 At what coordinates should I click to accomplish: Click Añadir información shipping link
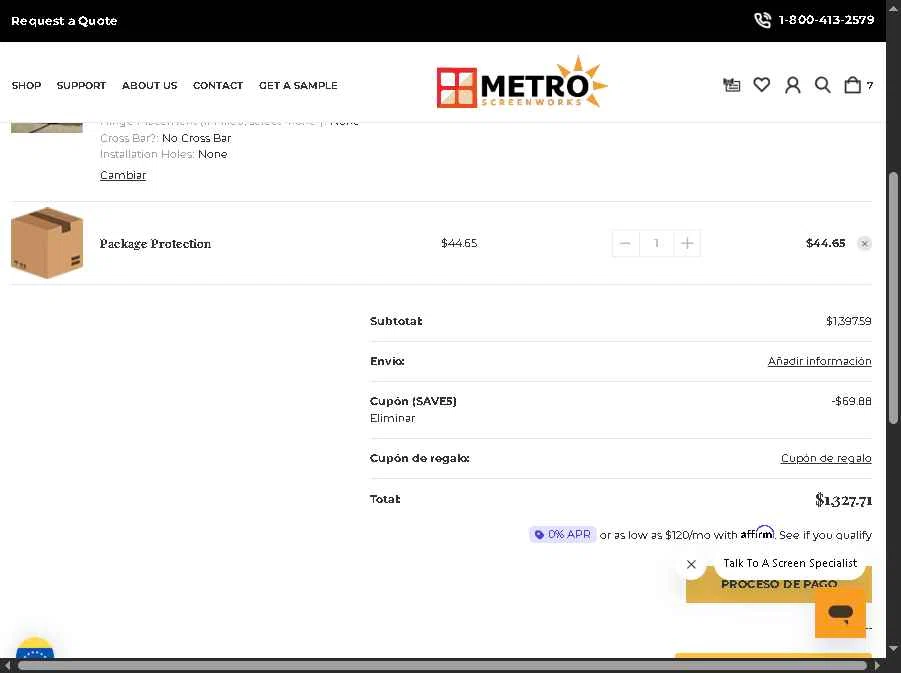819,361
